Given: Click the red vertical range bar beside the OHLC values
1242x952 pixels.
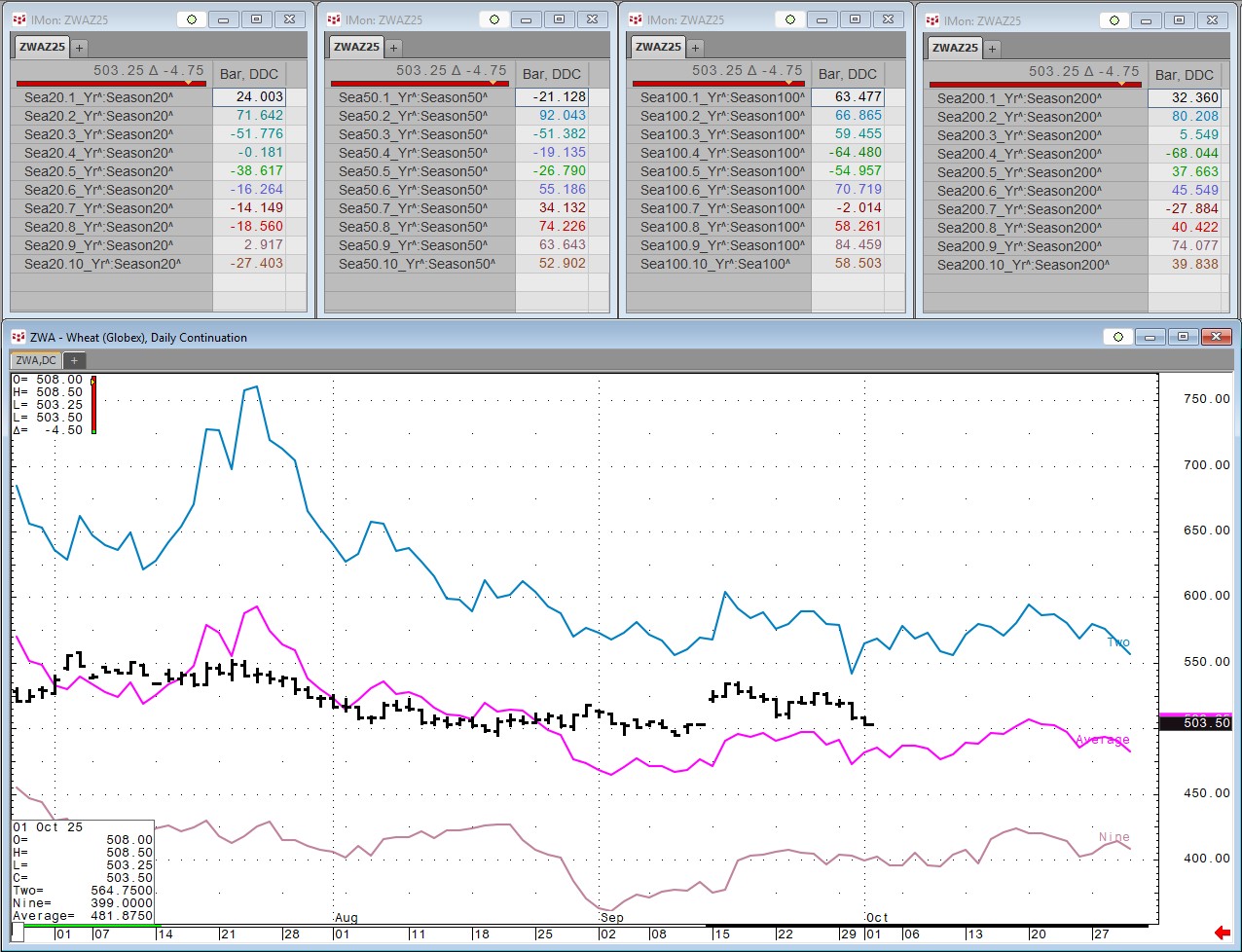Looking at the screenshot, I should (x=93, y=405).
